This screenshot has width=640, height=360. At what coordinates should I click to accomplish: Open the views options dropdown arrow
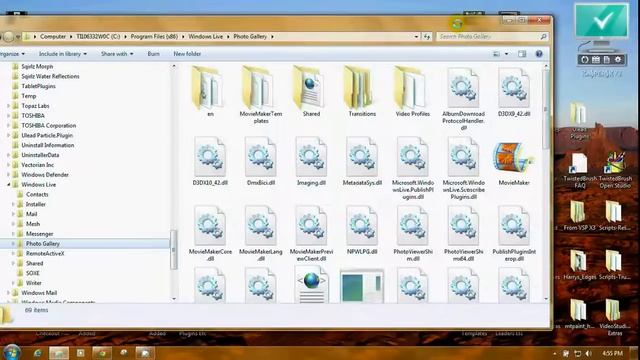[507, 54]
